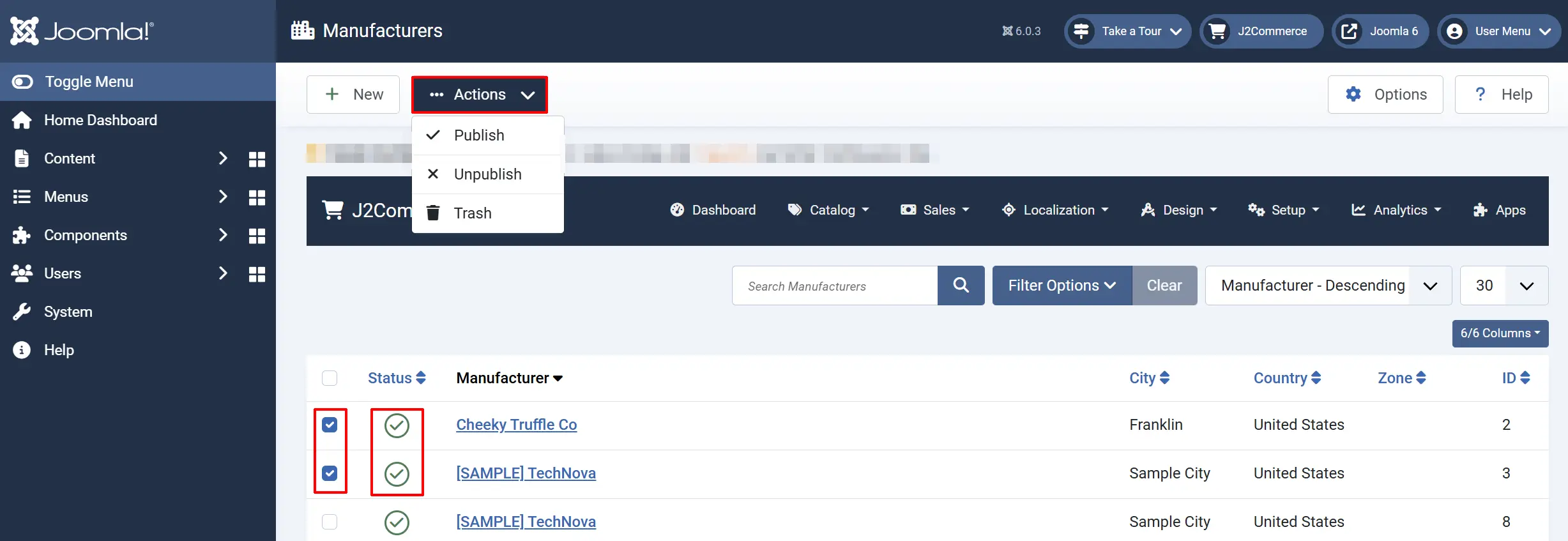
Task: Open the Catalog dropdown menu
Action: point(828,210)
